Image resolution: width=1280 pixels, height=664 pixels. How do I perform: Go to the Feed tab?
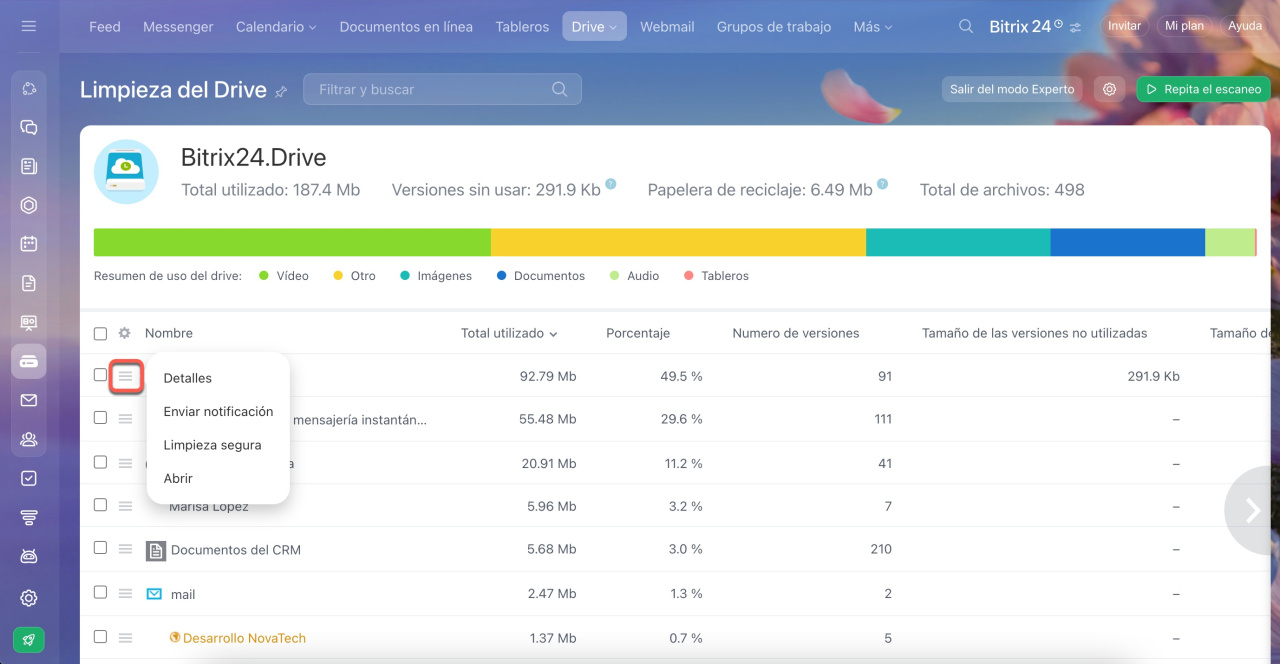coord(105,27)
